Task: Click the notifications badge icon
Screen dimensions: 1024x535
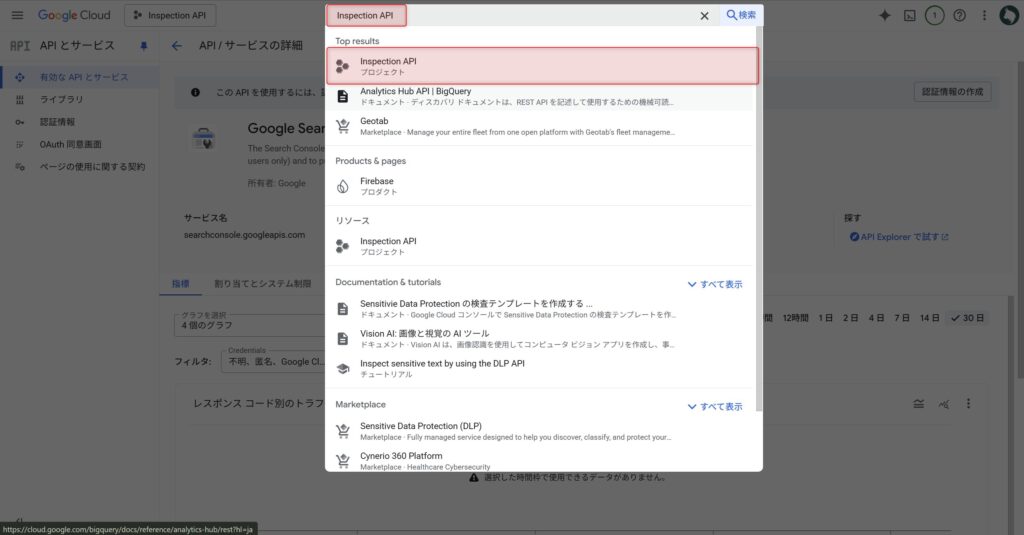Action: pyautogui.click(x=935, y=16)
